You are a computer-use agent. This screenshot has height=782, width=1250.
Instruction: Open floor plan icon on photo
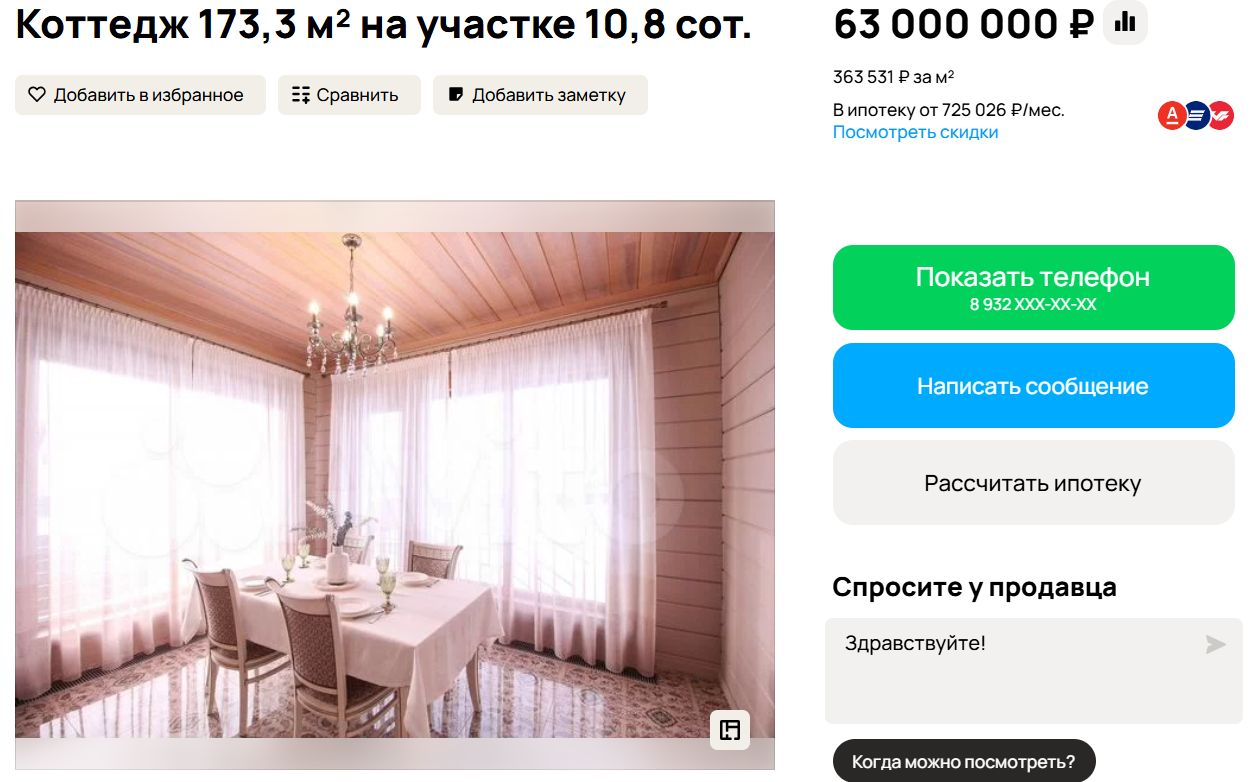730,730
